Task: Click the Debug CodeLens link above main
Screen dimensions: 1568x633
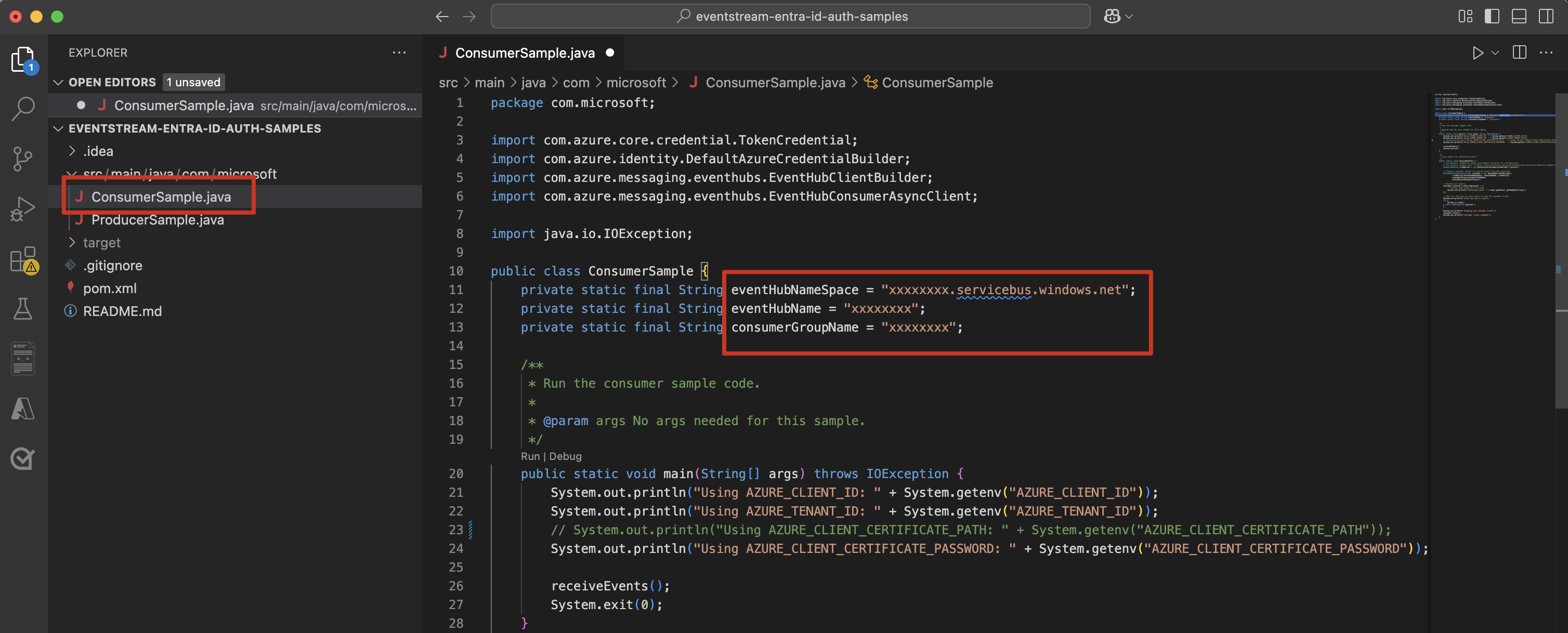Action: coord(565,456)
